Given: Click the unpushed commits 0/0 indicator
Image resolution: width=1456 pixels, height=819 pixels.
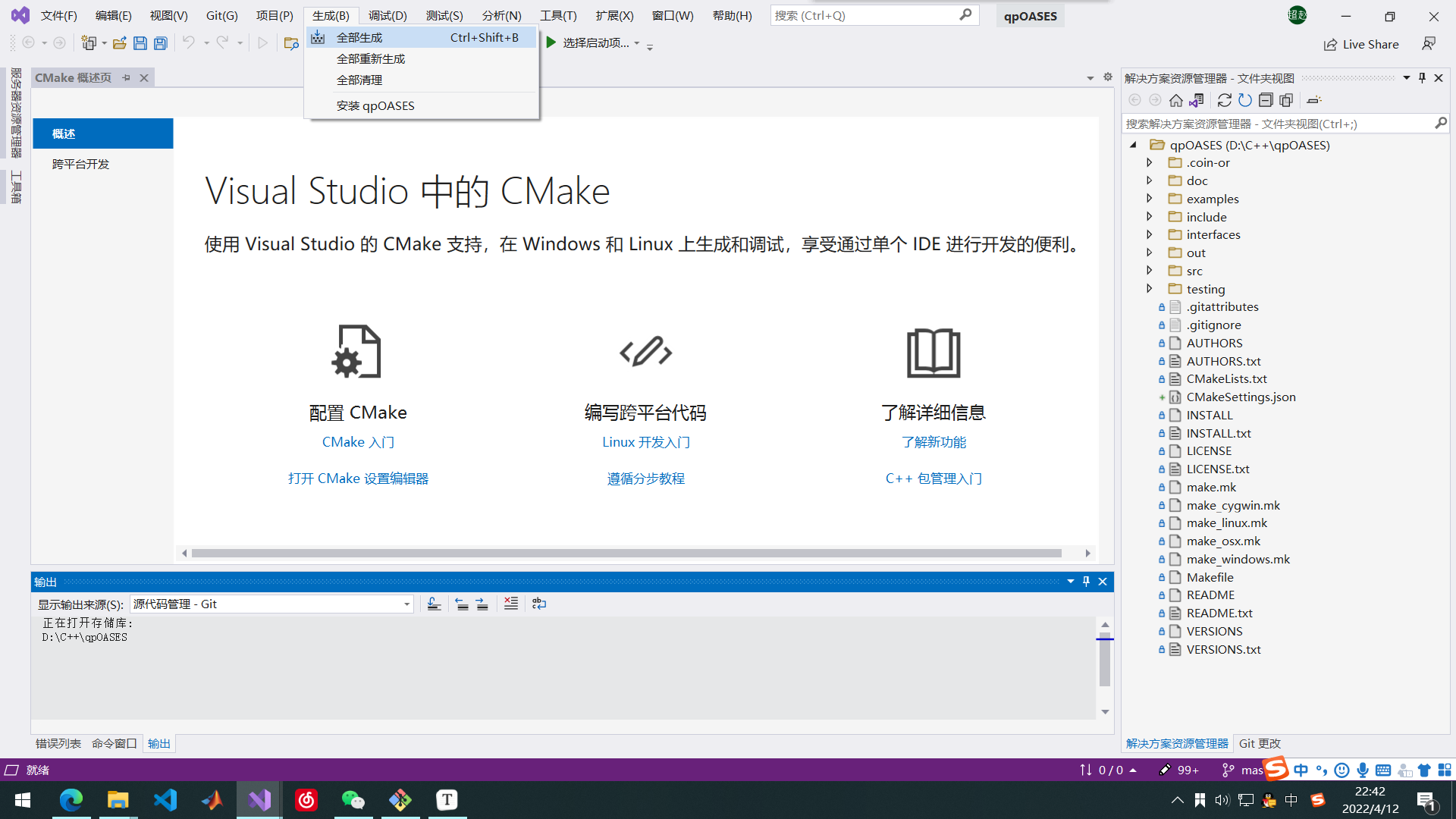Looking at the screenshot, I should click(1108, 770).
